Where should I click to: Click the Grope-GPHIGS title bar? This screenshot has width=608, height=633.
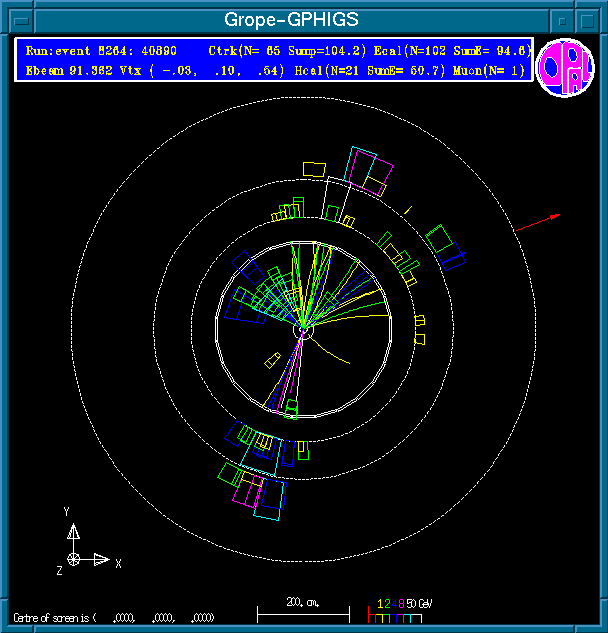tap(291, 20)
